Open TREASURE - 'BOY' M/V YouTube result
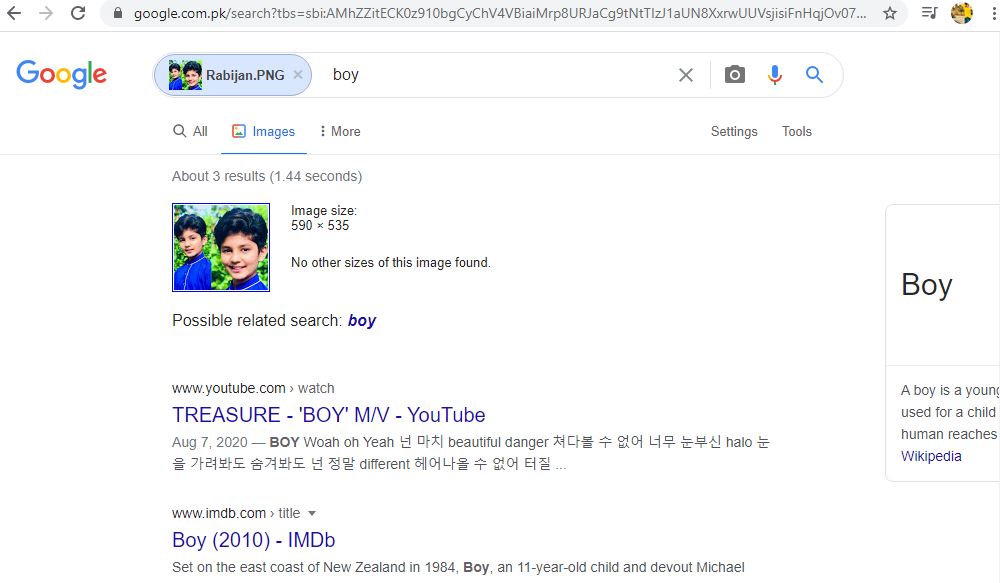The width and height of the screenshot is (1000, 583). [x=328, y=415]
